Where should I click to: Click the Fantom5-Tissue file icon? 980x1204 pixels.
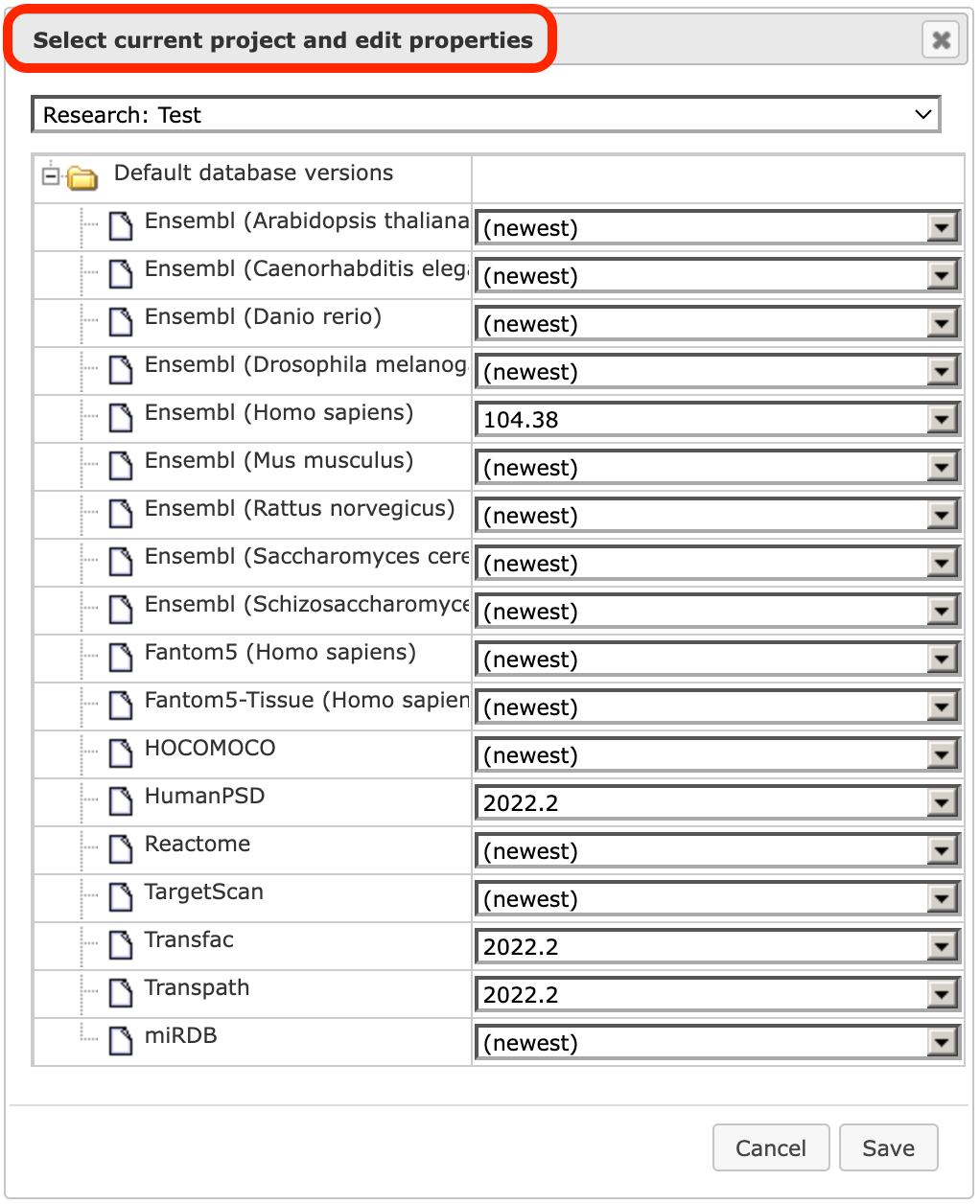point(121,706)
